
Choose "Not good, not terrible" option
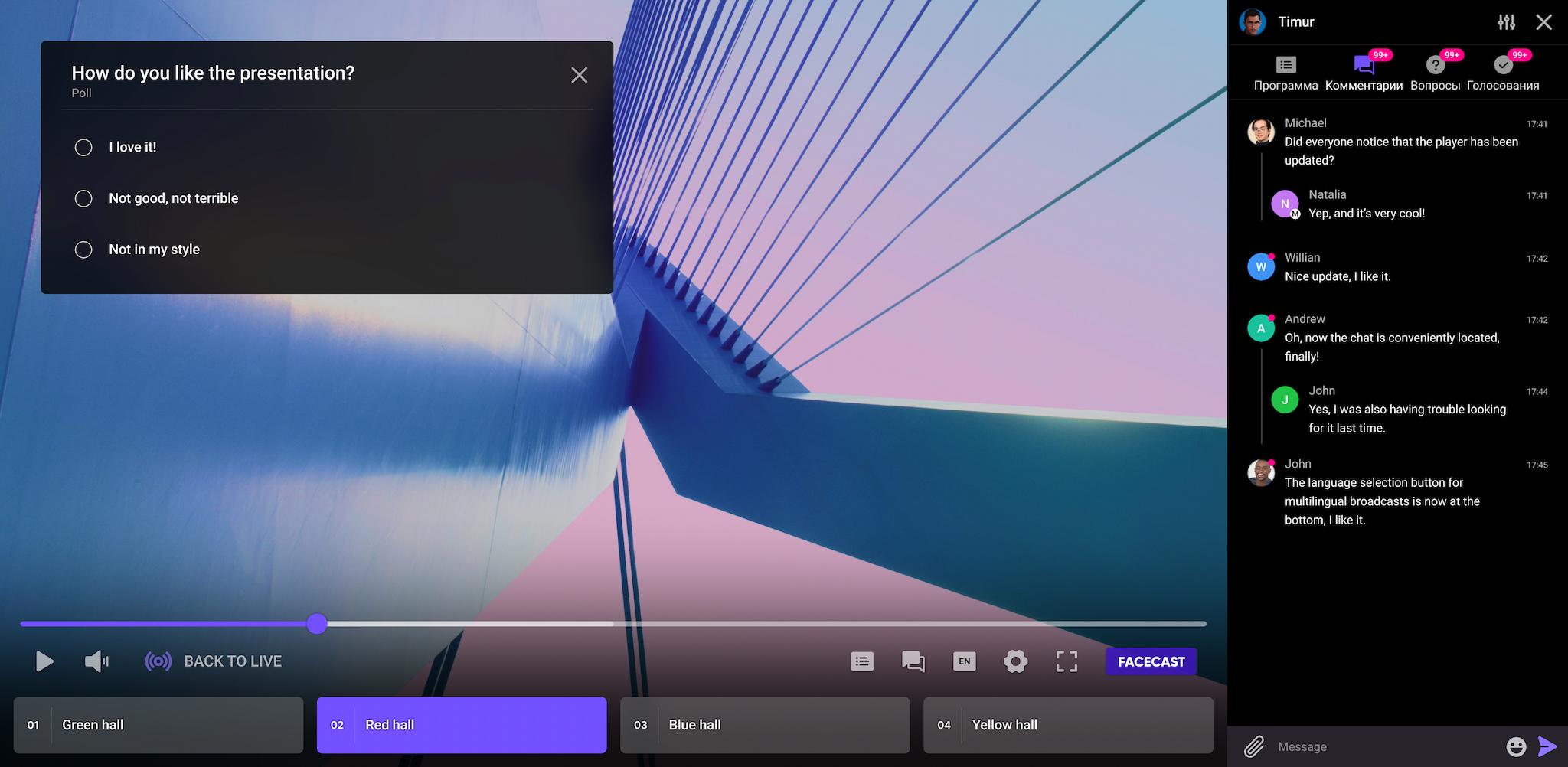point(83,198)
